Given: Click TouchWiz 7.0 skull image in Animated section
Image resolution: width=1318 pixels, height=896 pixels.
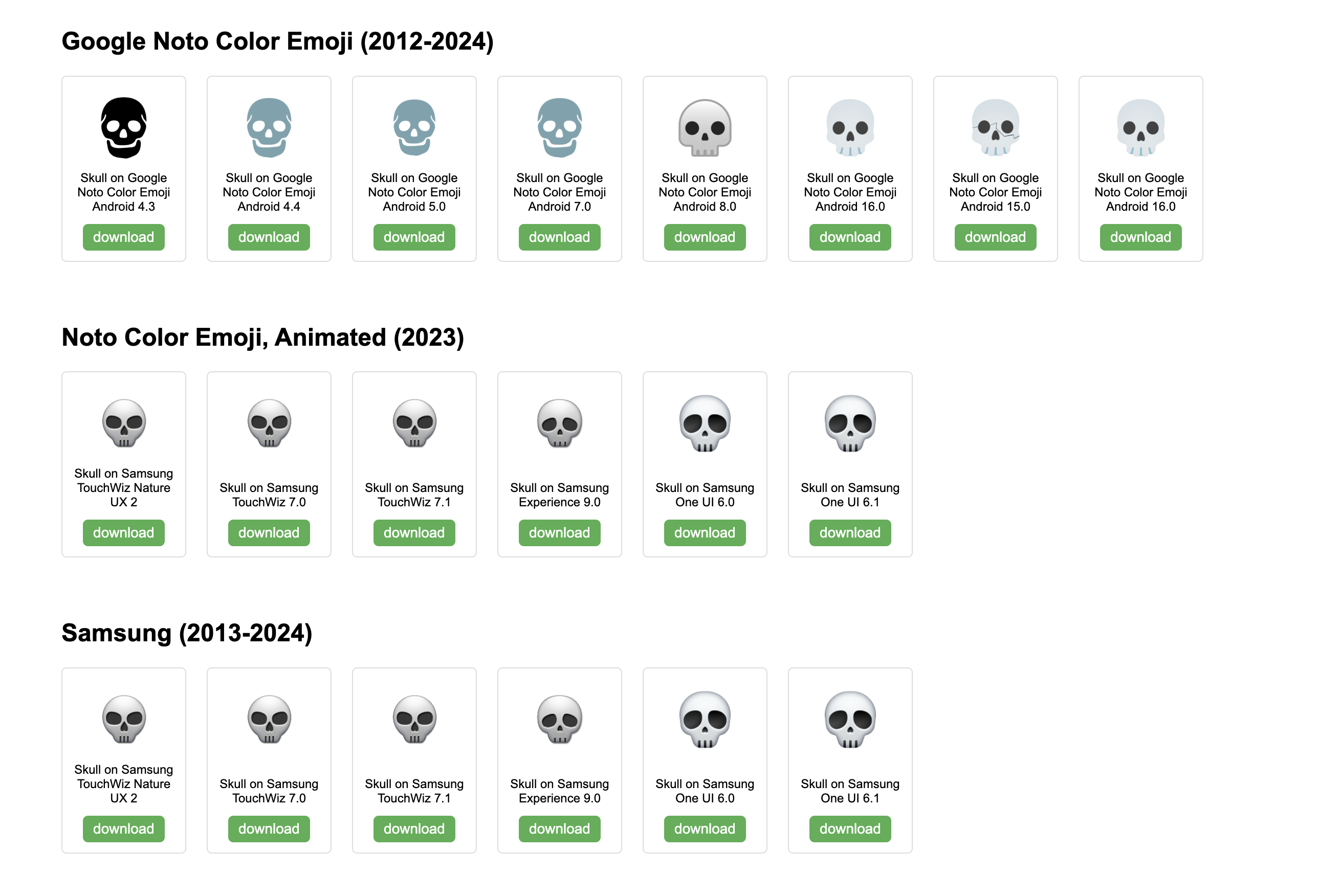Looking at the screenshot, I should [x=269, y=423].
